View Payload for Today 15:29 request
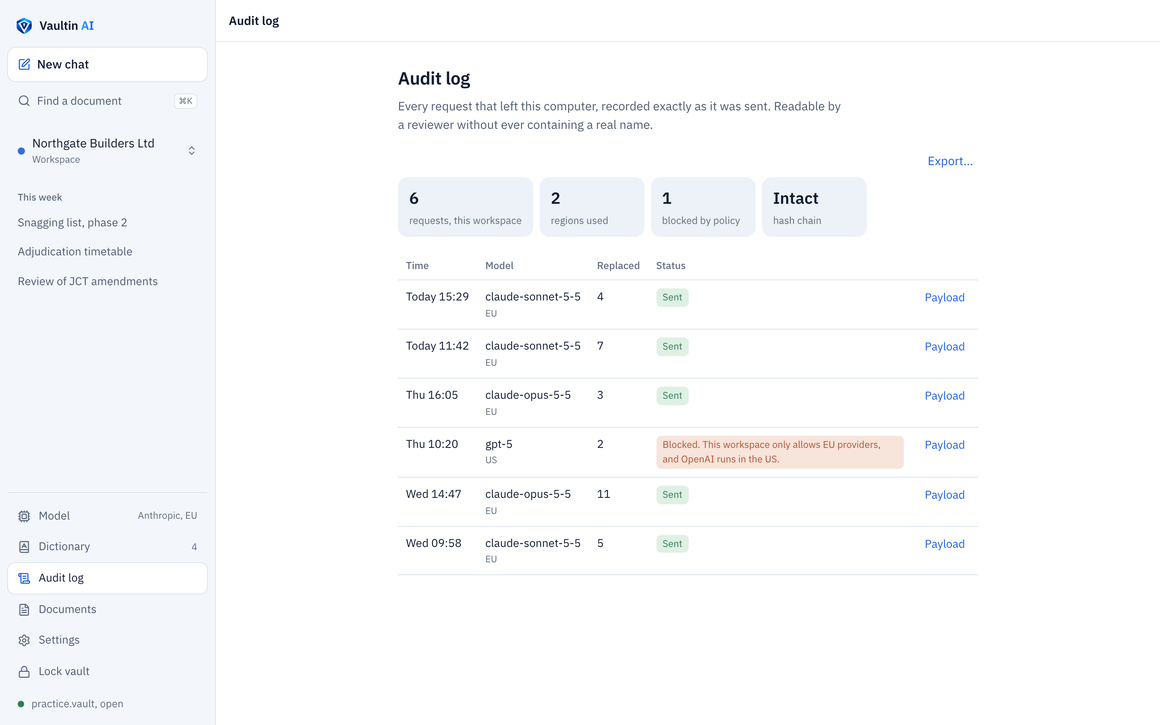Viewport: 1160px width, 725px height. [944, 297]
